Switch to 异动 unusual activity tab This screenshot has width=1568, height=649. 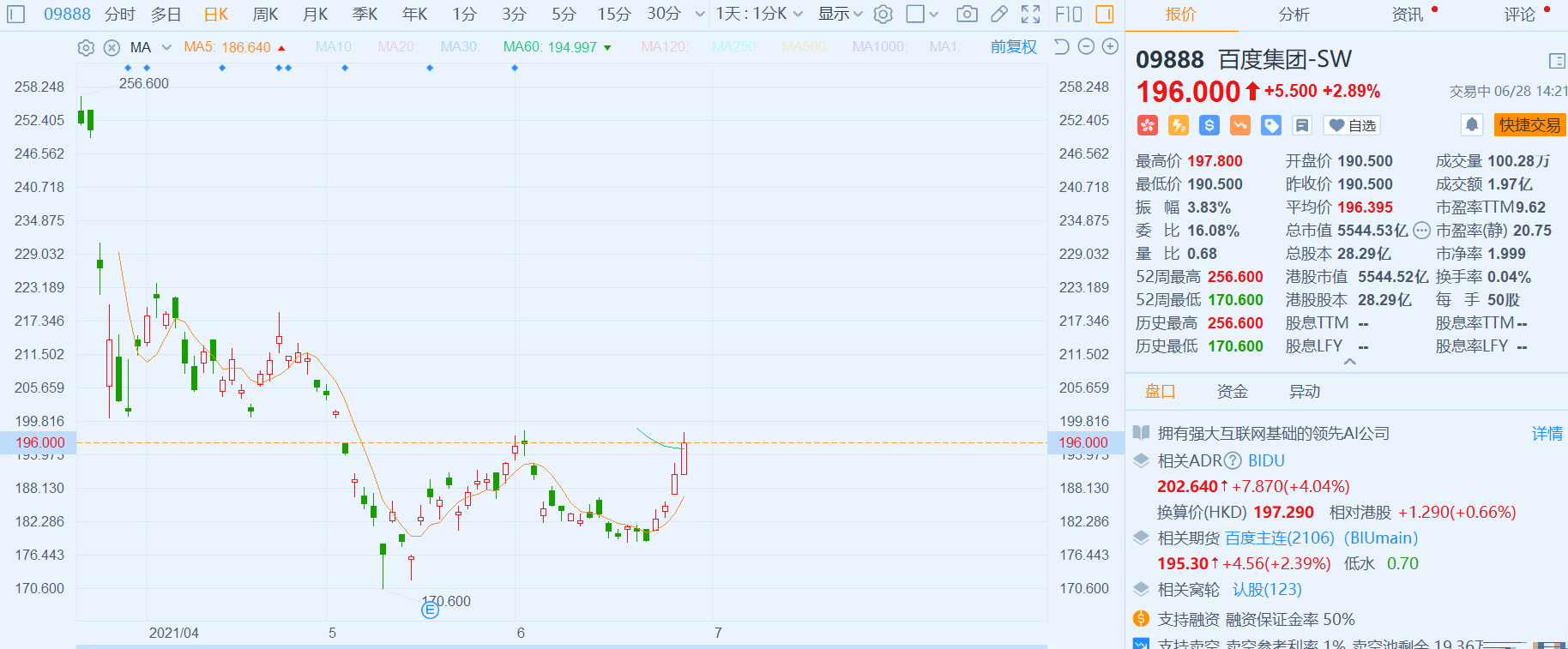click(1305, 392)
